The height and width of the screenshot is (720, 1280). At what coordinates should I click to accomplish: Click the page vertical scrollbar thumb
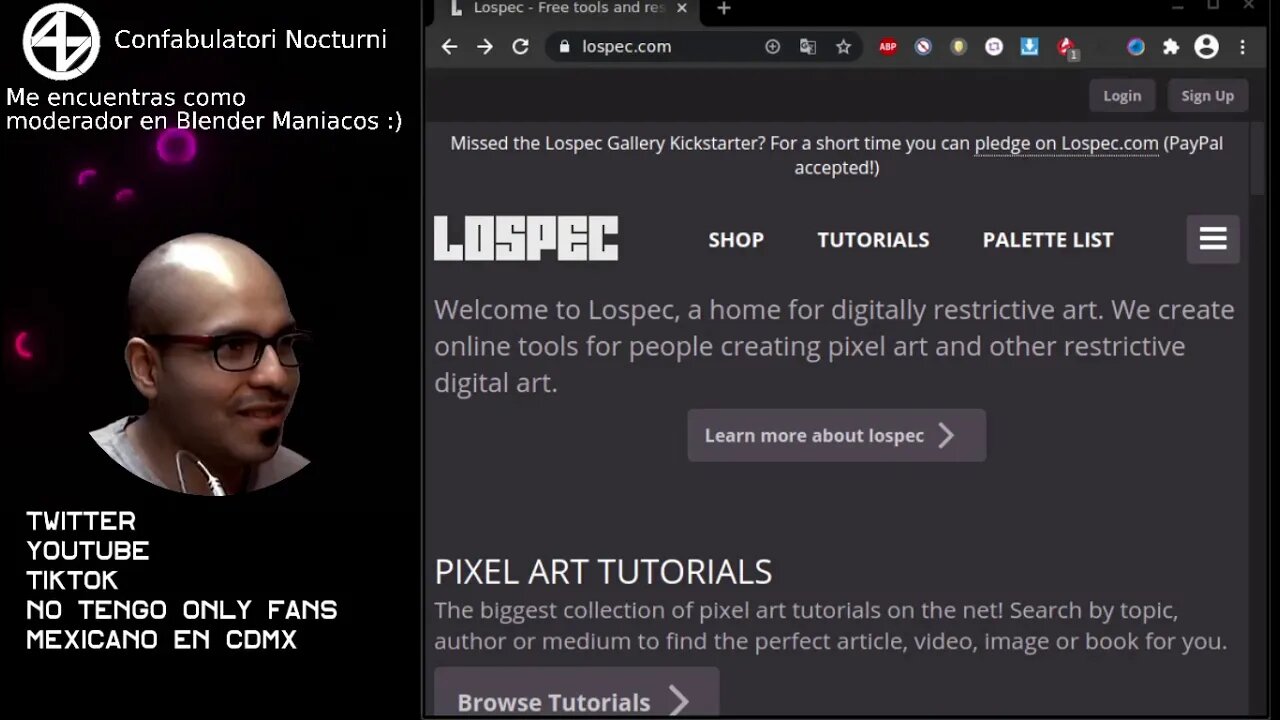tap(1257, 158)
